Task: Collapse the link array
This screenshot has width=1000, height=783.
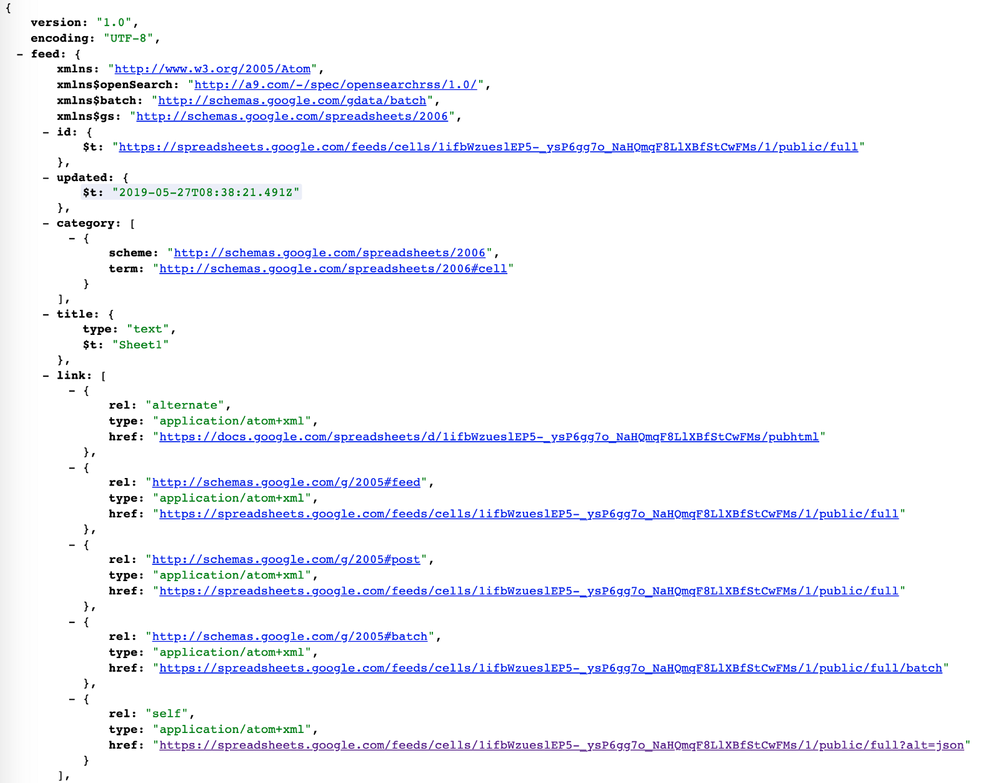Action: [44, 375]
